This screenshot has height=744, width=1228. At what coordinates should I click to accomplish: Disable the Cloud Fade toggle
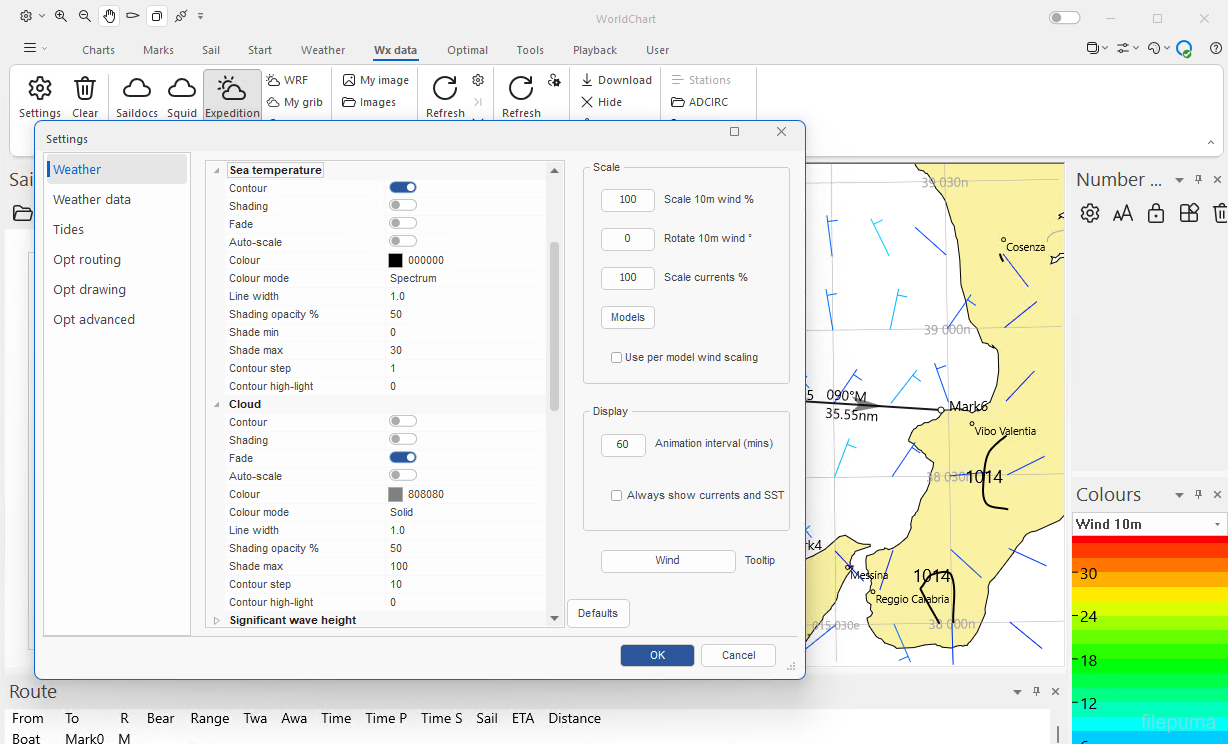(x=403, y=458)
